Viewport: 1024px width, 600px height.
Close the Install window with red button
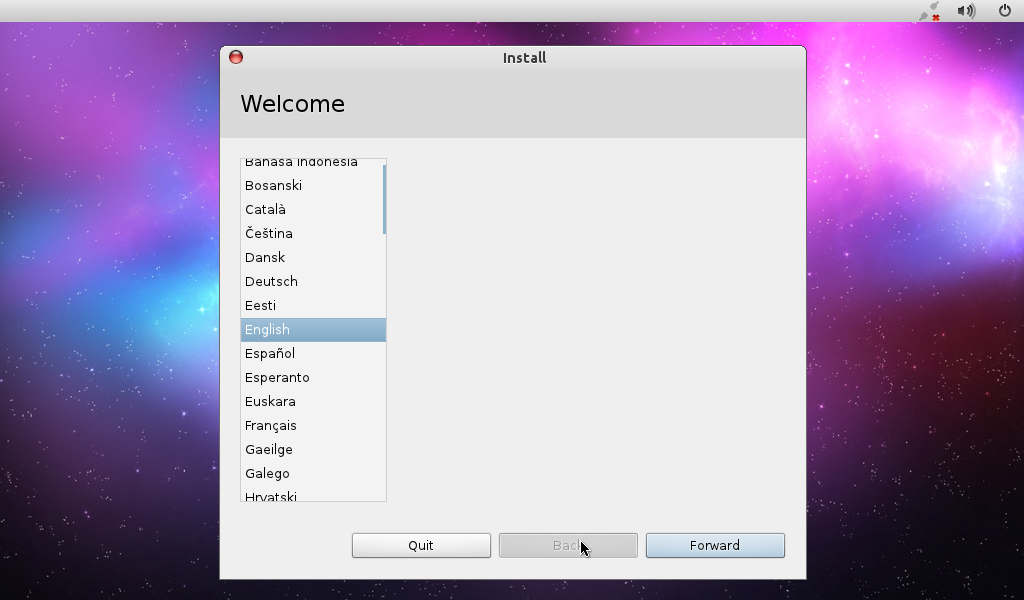[x=236, y=57]
